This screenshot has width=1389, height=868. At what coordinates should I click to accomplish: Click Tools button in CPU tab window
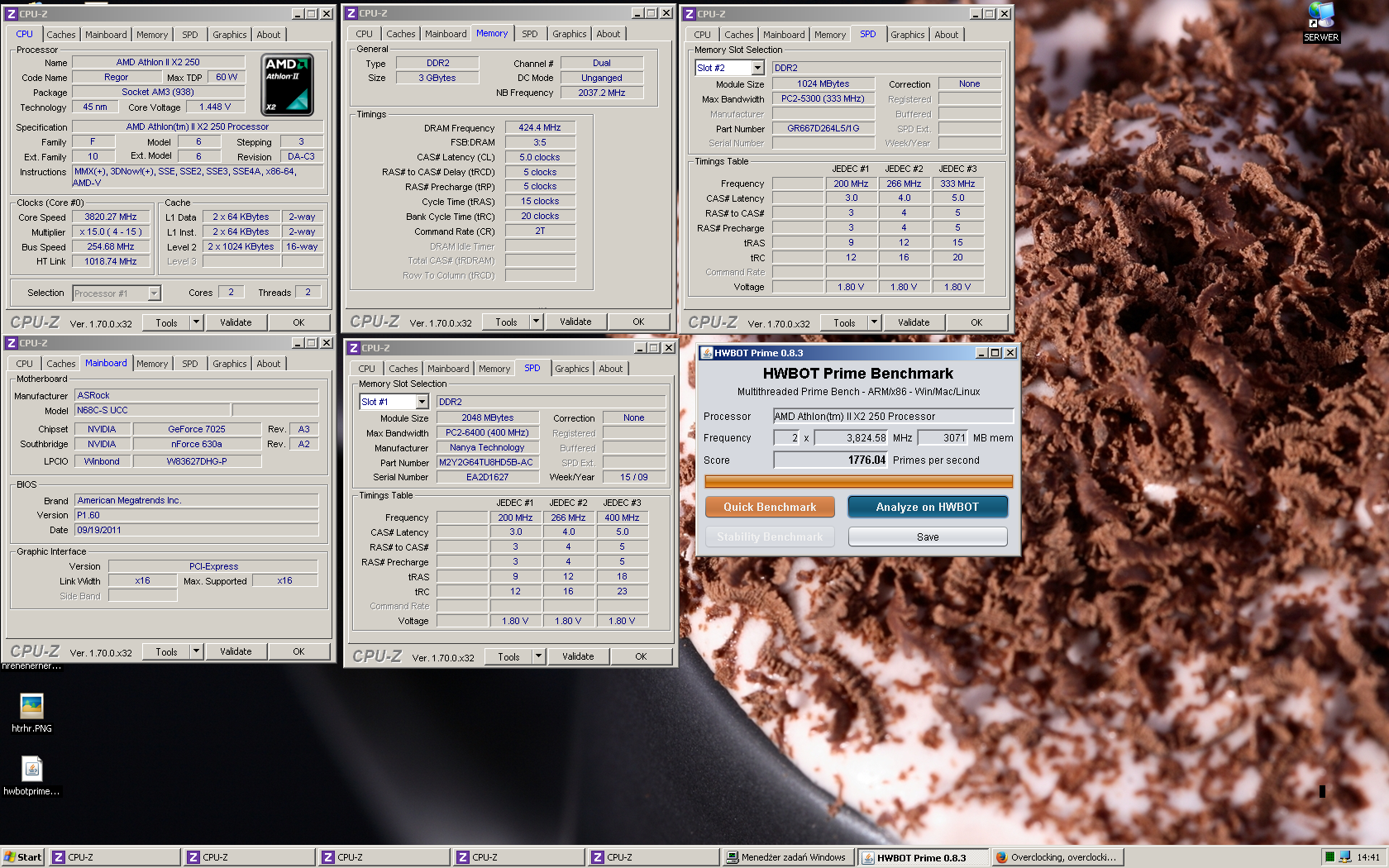tap(167, 322)
